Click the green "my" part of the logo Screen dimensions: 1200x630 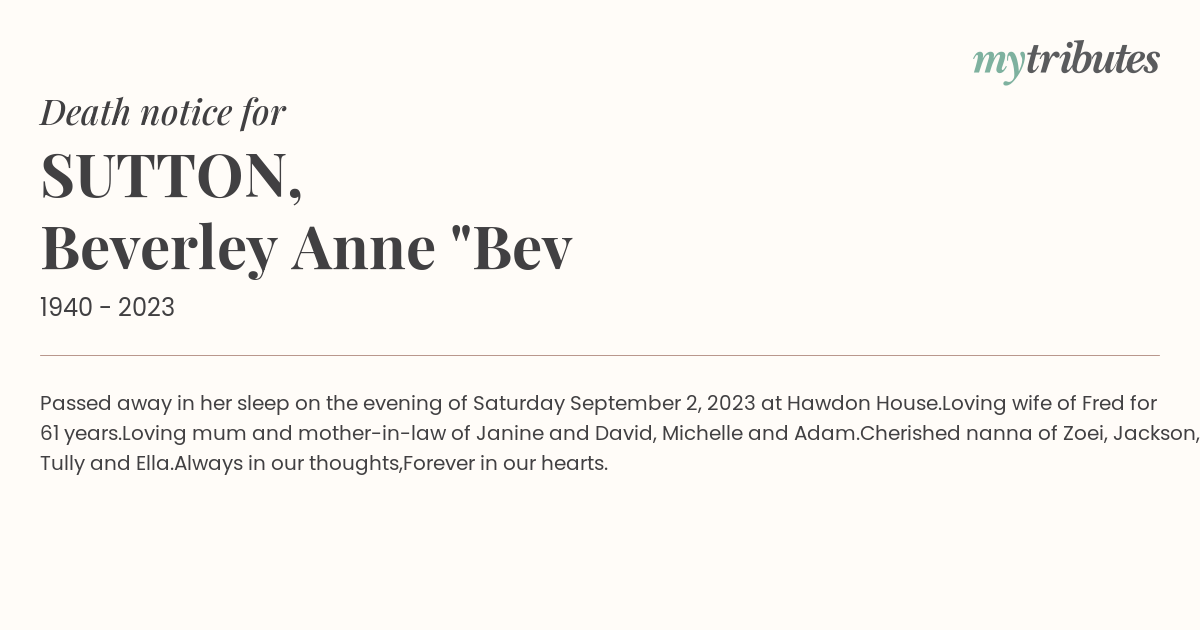tap(999, 64)
